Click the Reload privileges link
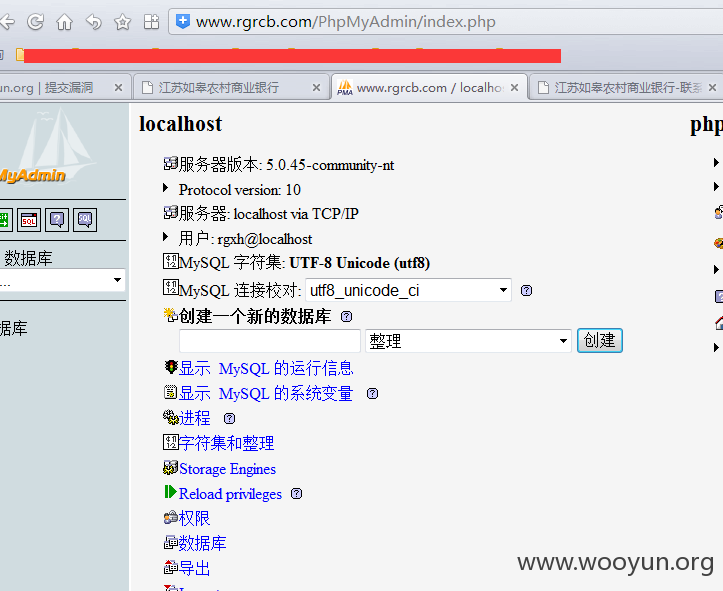723x591 pixels. pyautogui.click(x=230, y=493)
